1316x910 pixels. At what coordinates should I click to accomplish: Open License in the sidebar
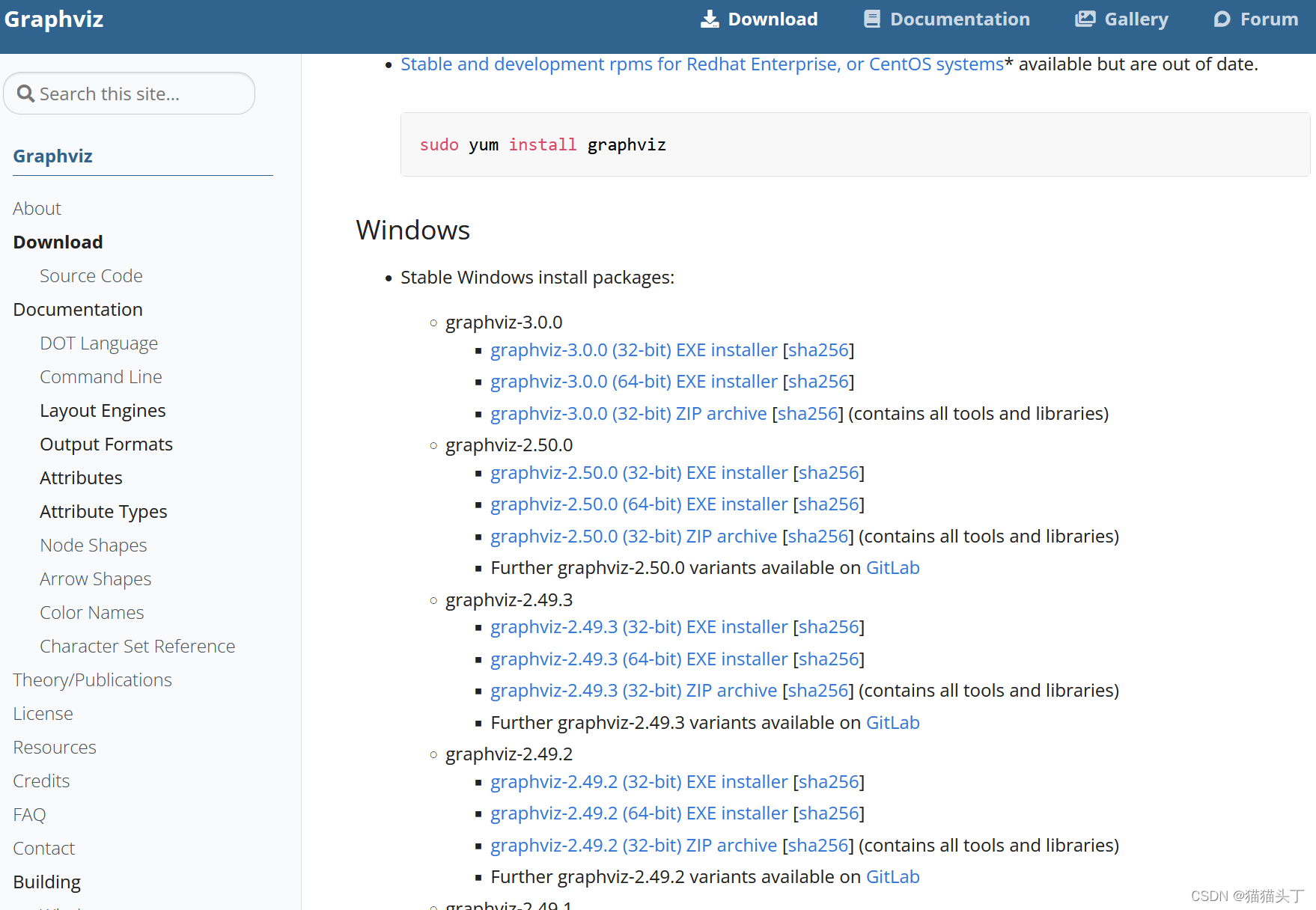(x=43, y=713)
